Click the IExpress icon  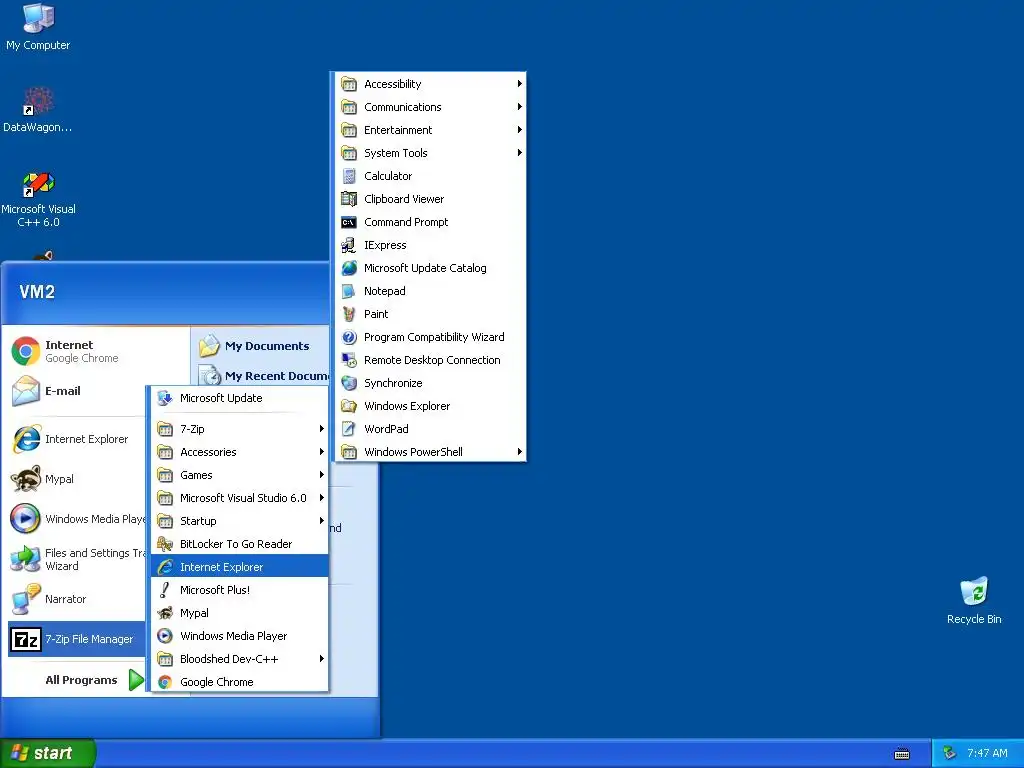pyautogui.click(x=349, y=245)
